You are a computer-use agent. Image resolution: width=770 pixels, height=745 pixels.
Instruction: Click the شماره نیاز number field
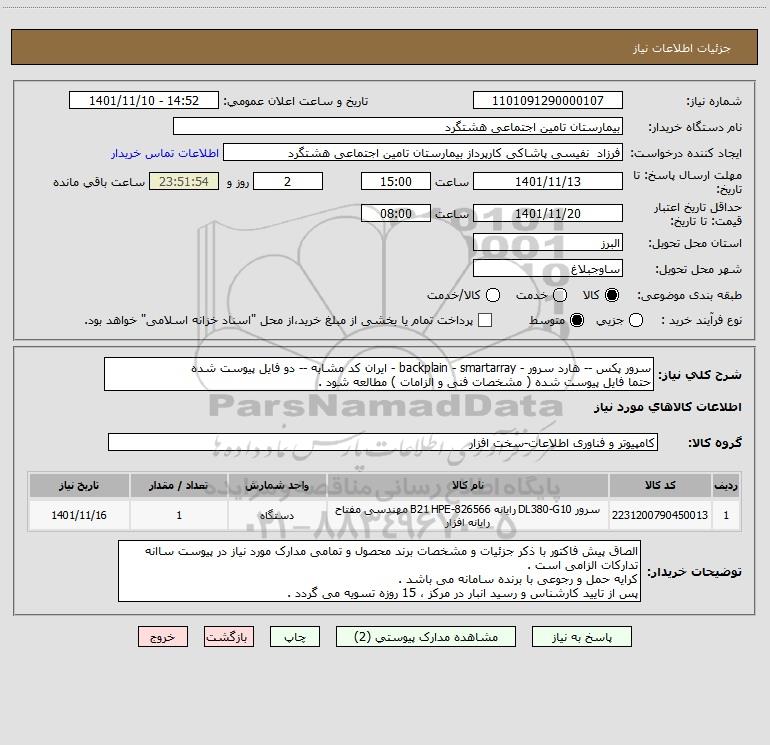(548, 101)
